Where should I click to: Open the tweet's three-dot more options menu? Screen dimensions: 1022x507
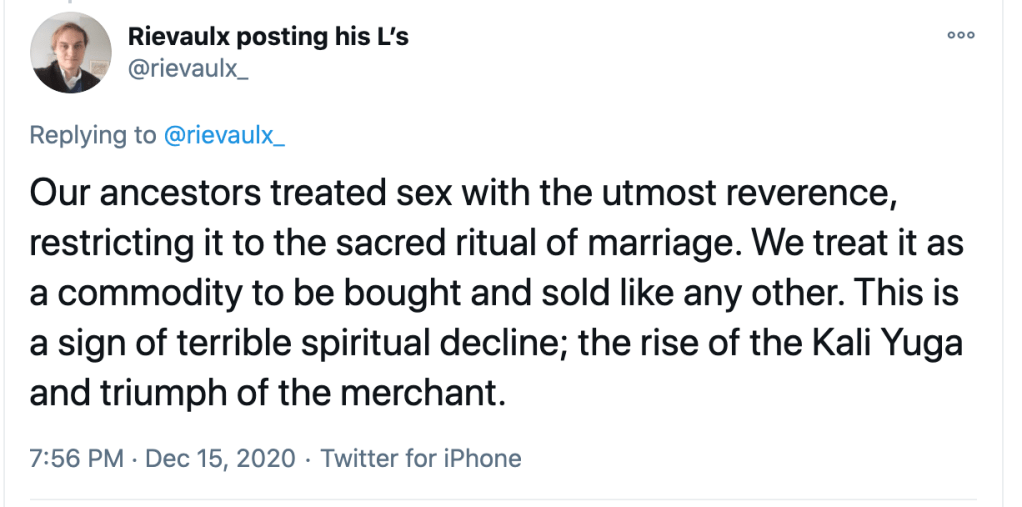[961, 33]
